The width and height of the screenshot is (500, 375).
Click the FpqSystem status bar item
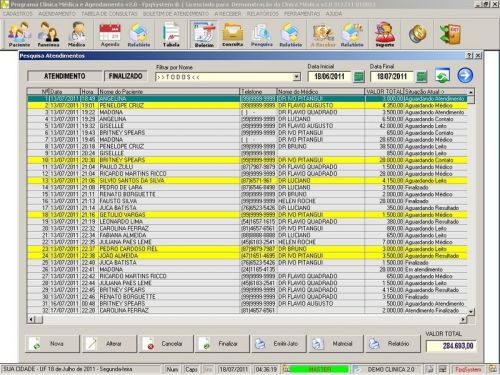(468, 369)
